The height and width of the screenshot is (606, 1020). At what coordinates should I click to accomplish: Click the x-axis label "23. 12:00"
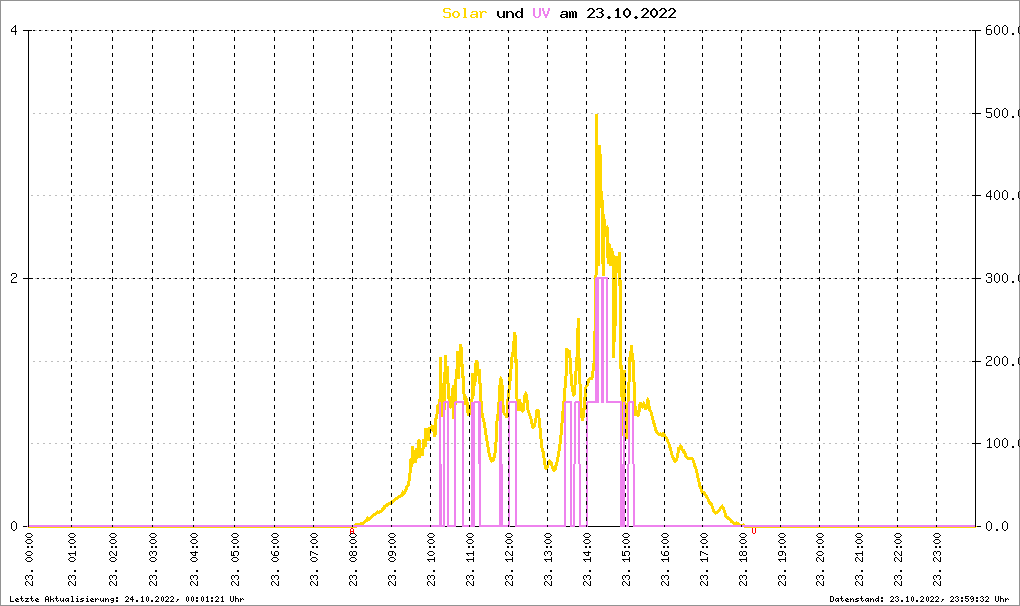(x=509, y=560)
